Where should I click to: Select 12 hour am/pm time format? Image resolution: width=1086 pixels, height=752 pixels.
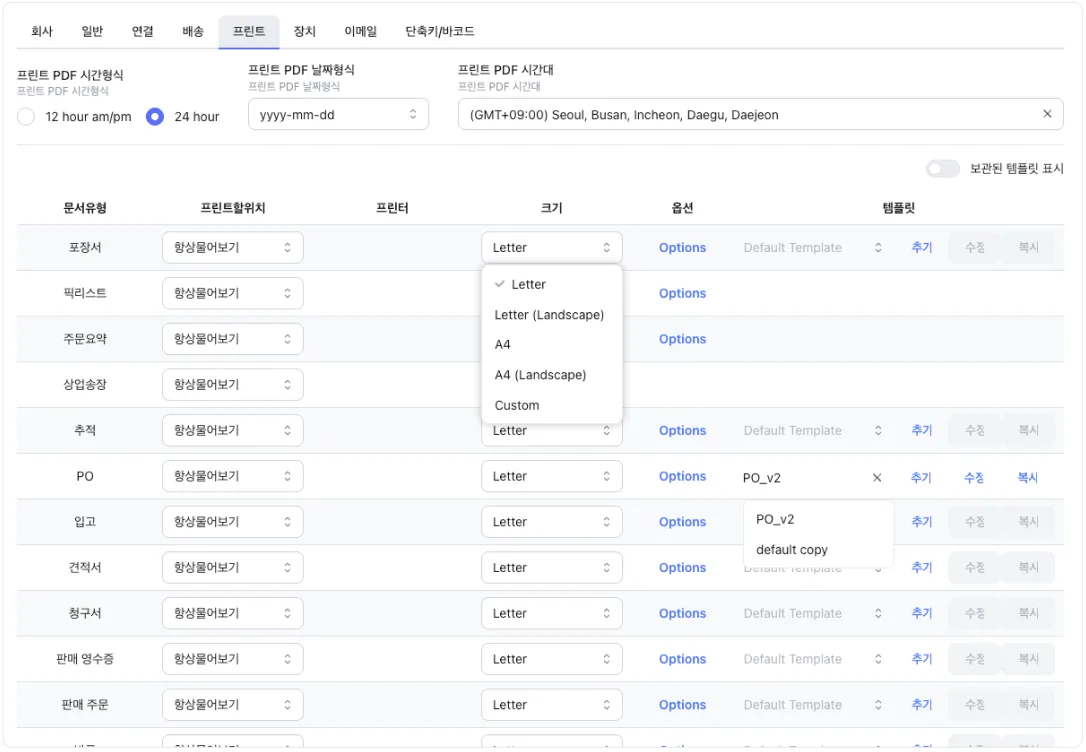[x=26, y=117]
